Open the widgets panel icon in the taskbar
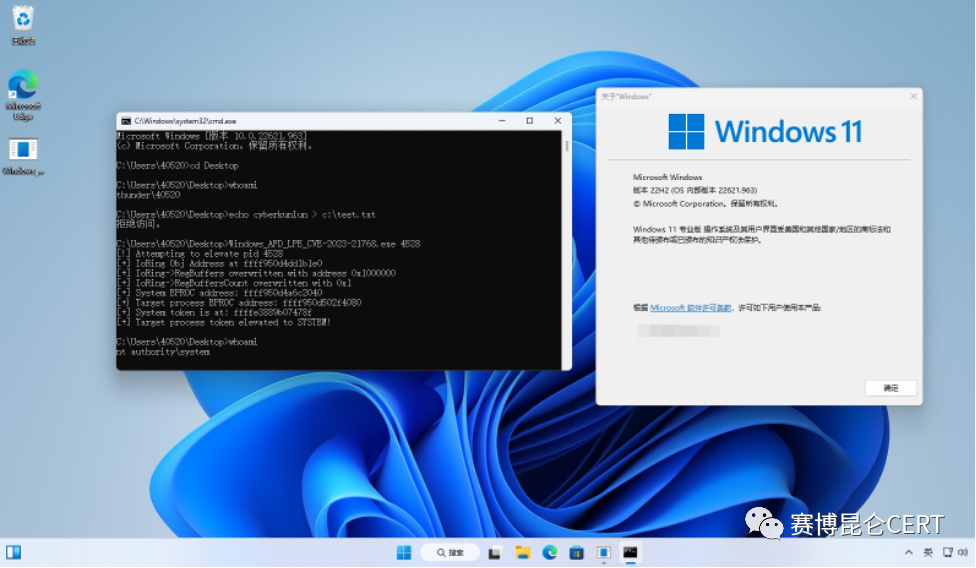Screen dimensions: 976x568 pyautogui.click(x=13, y=552)
